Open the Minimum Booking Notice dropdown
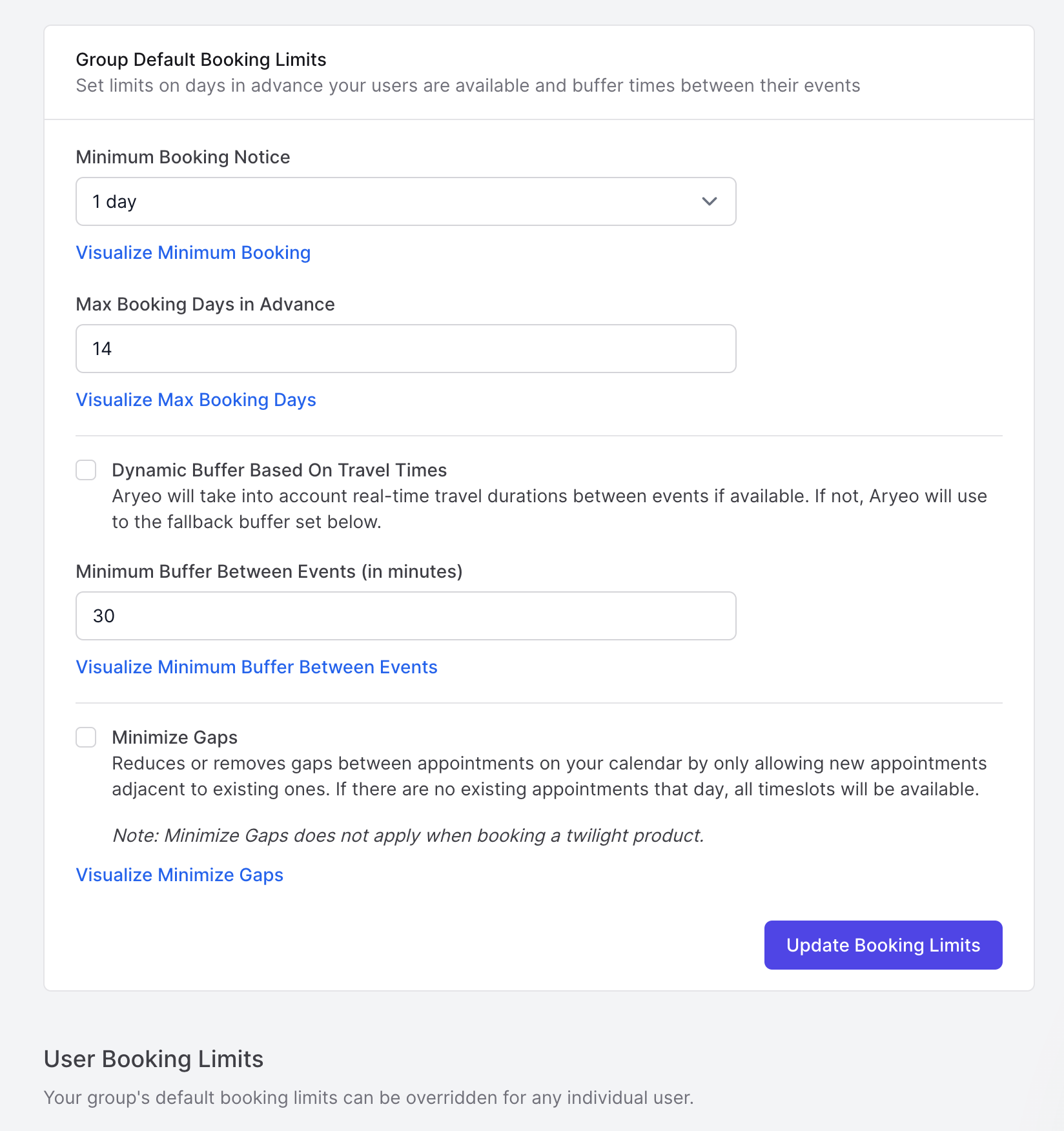1064x1131 pixels. [x=405, y=201]
